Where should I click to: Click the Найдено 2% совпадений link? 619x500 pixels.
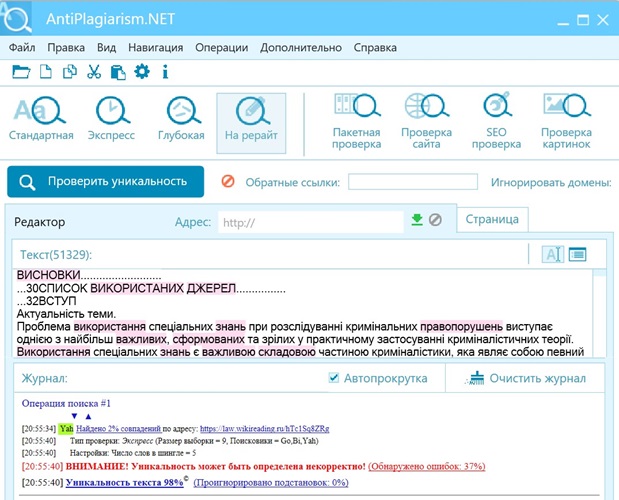click(x=118, y=429)
